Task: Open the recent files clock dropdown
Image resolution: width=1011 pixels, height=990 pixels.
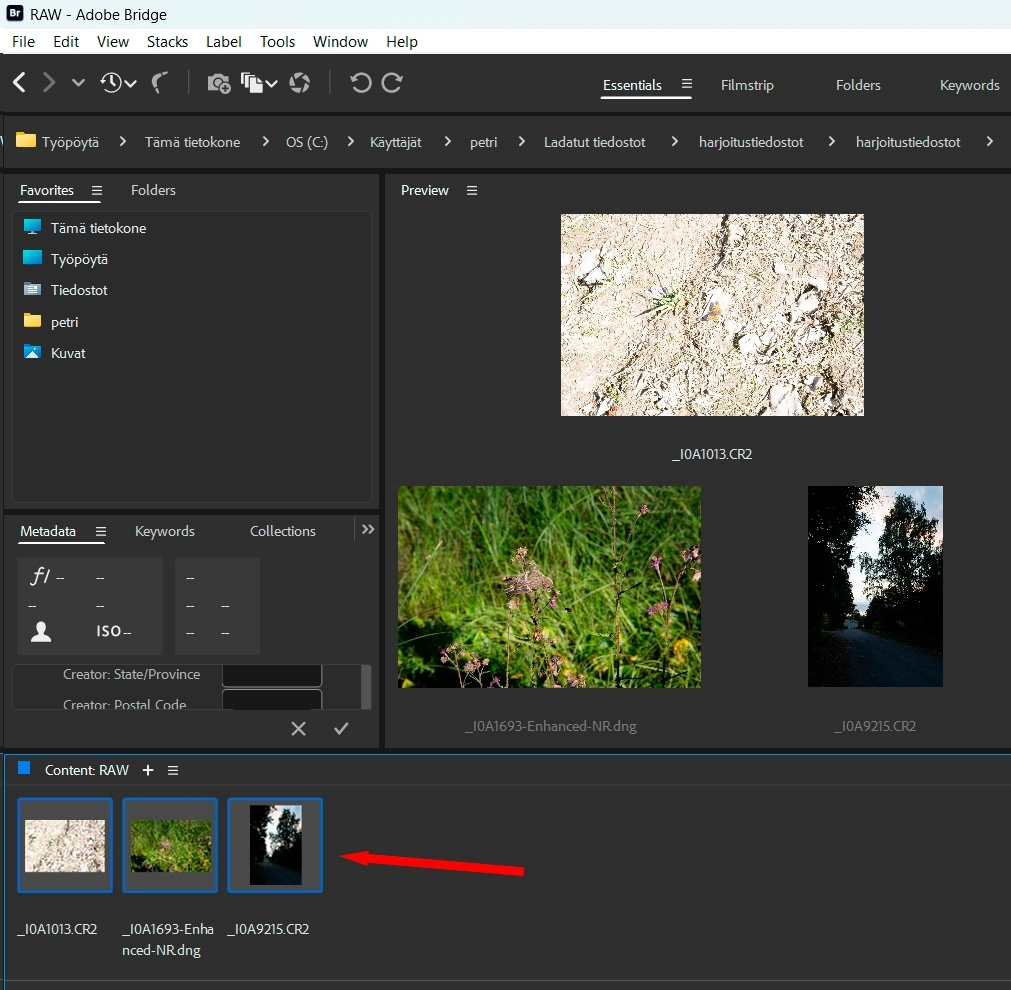Action: point(118,83)
